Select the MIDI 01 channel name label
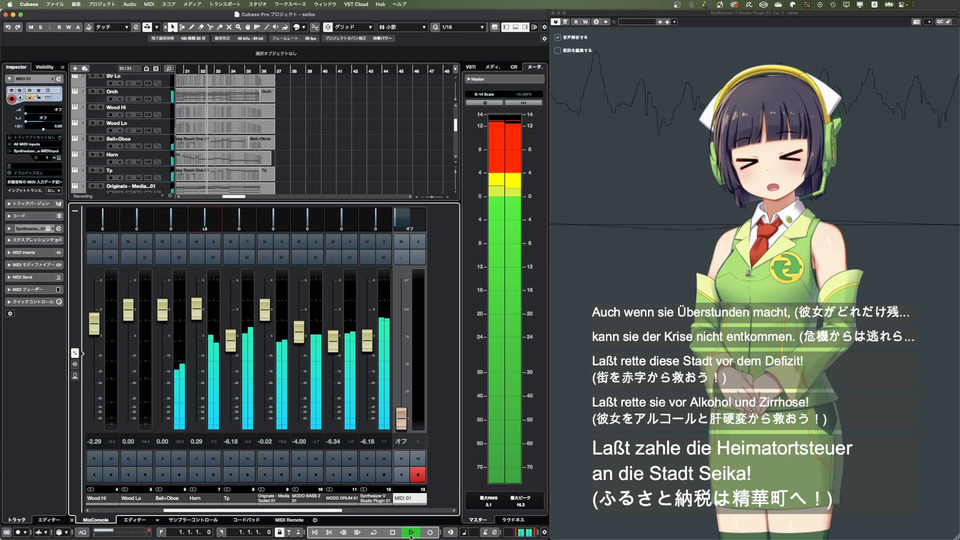 [410, 498]
